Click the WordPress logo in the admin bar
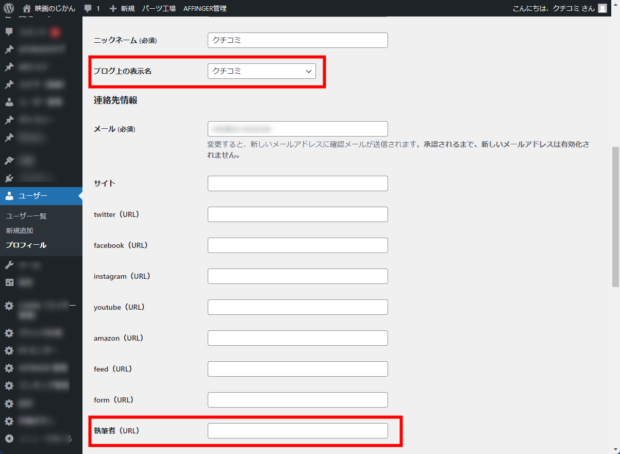Screen dimensions: 620x454 [9, 8]
